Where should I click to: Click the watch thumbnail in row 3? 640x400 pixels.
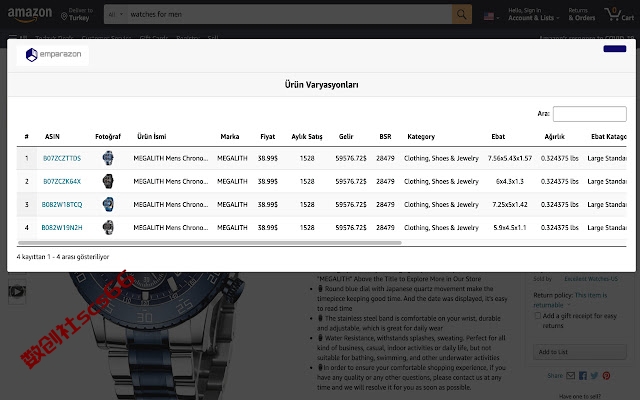108,204
